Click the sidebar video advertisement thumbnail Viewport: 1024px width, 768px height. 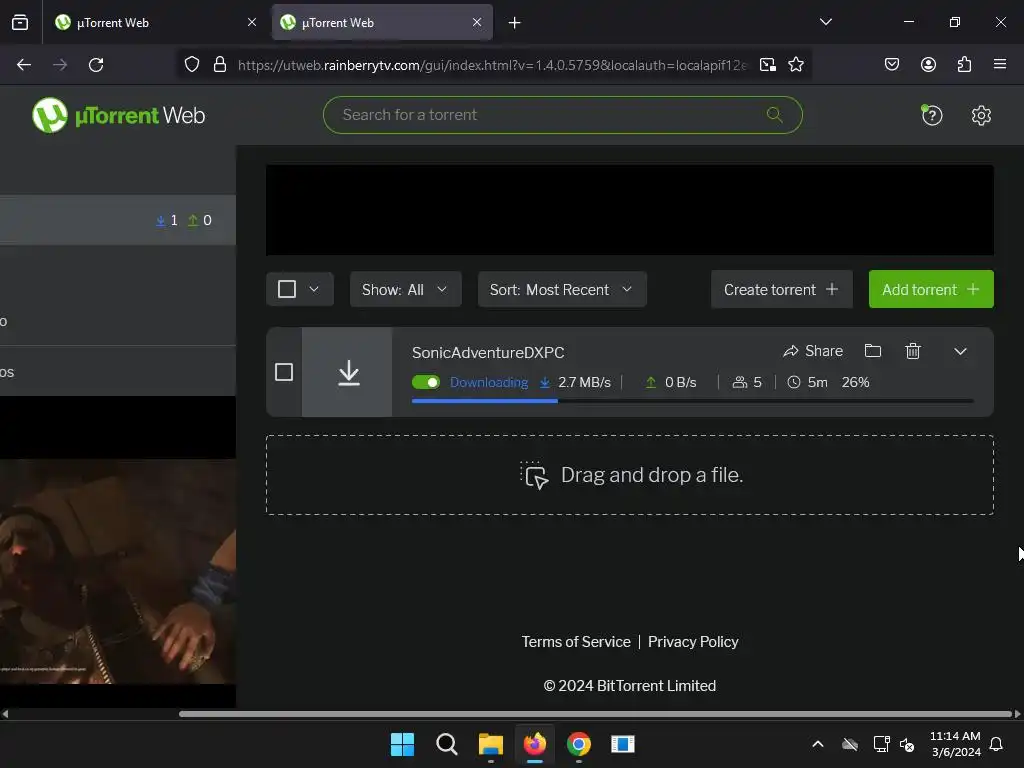118,571
